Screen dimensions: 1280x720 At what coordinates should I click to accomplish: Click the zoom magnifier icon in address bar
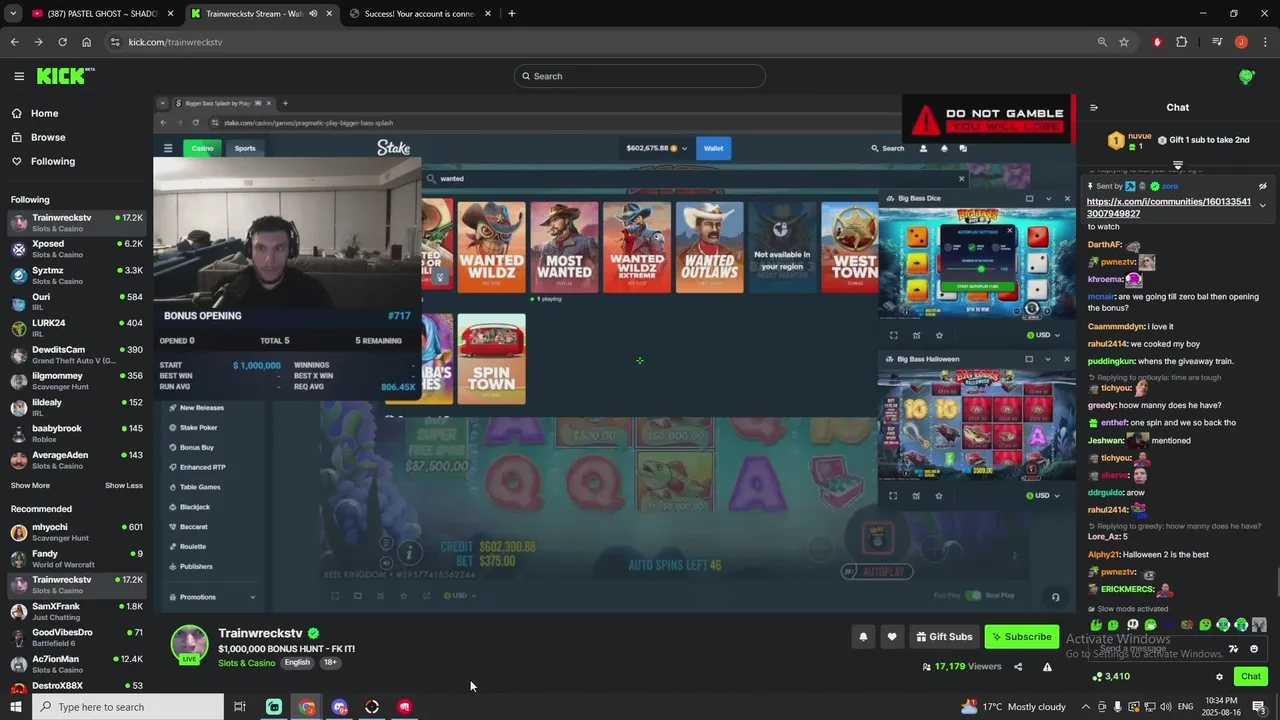click(x=1102, y=42)
